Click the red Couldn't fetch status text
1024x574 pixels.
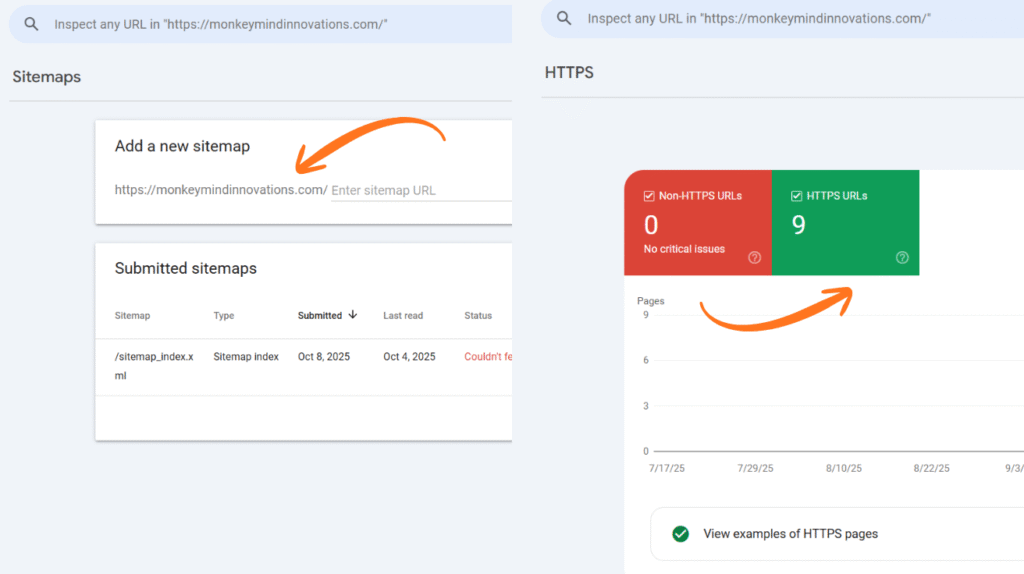point(488,357)
